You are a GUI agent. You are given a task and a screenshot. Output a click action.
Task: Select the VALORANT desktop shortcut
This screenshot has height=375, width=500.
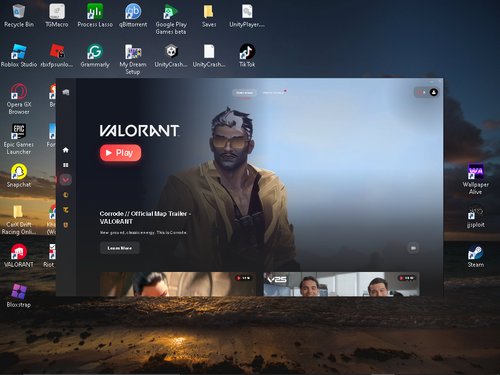[x=19, y=256]
